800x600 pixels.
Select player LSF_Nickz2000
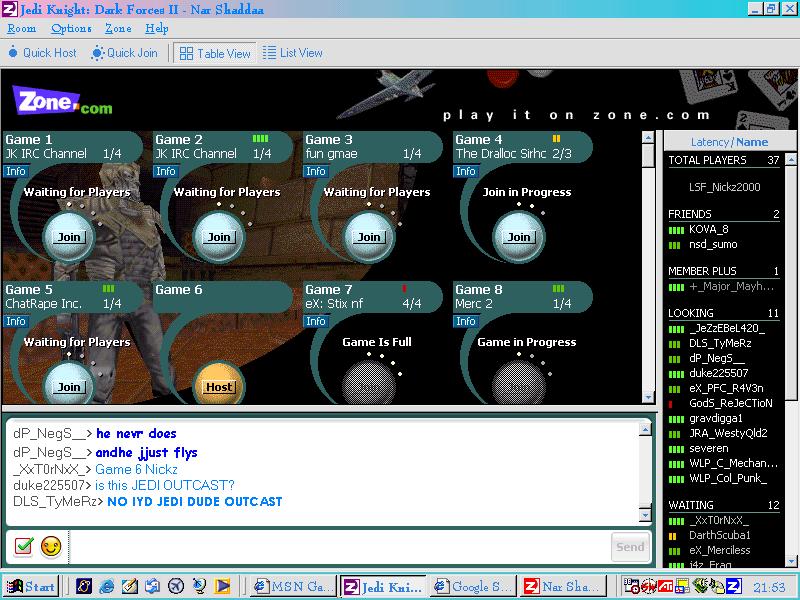pyautogui.click(x=723, y=187)
